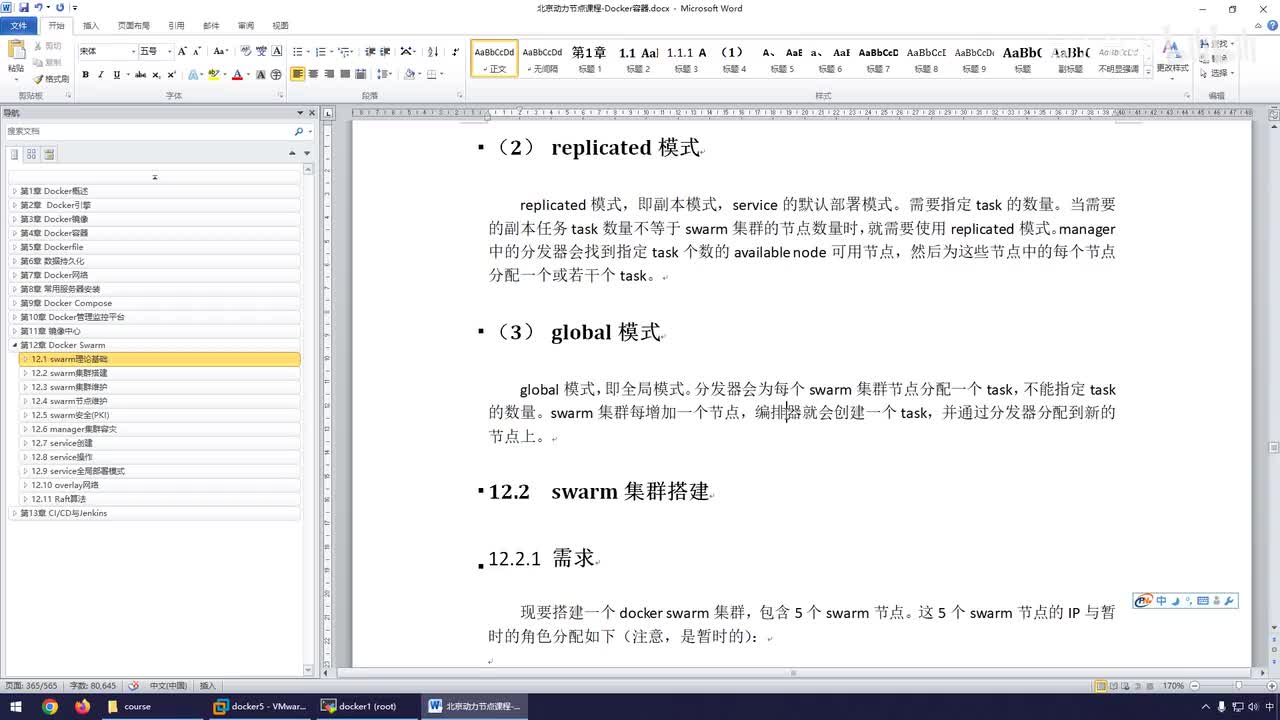1280x720 pixels.
Task: Click the Shrink Font icon
Action: [x=197, y=51]
